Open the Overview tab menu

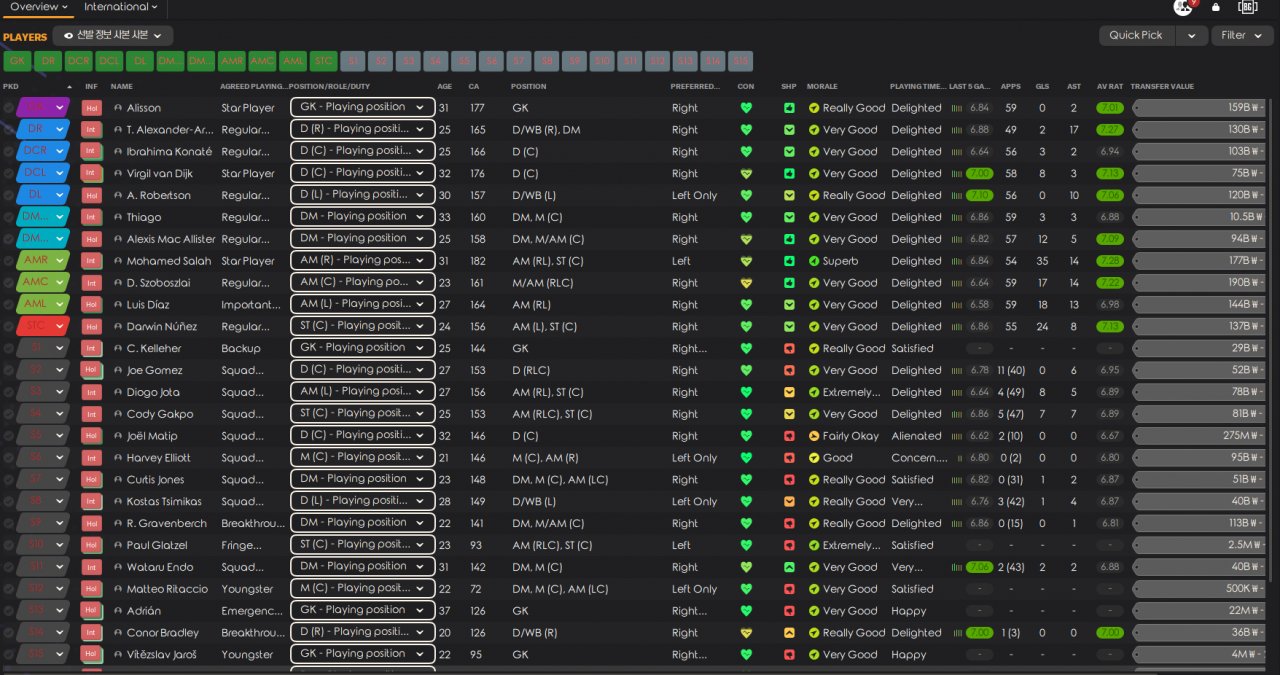[39, 7]
